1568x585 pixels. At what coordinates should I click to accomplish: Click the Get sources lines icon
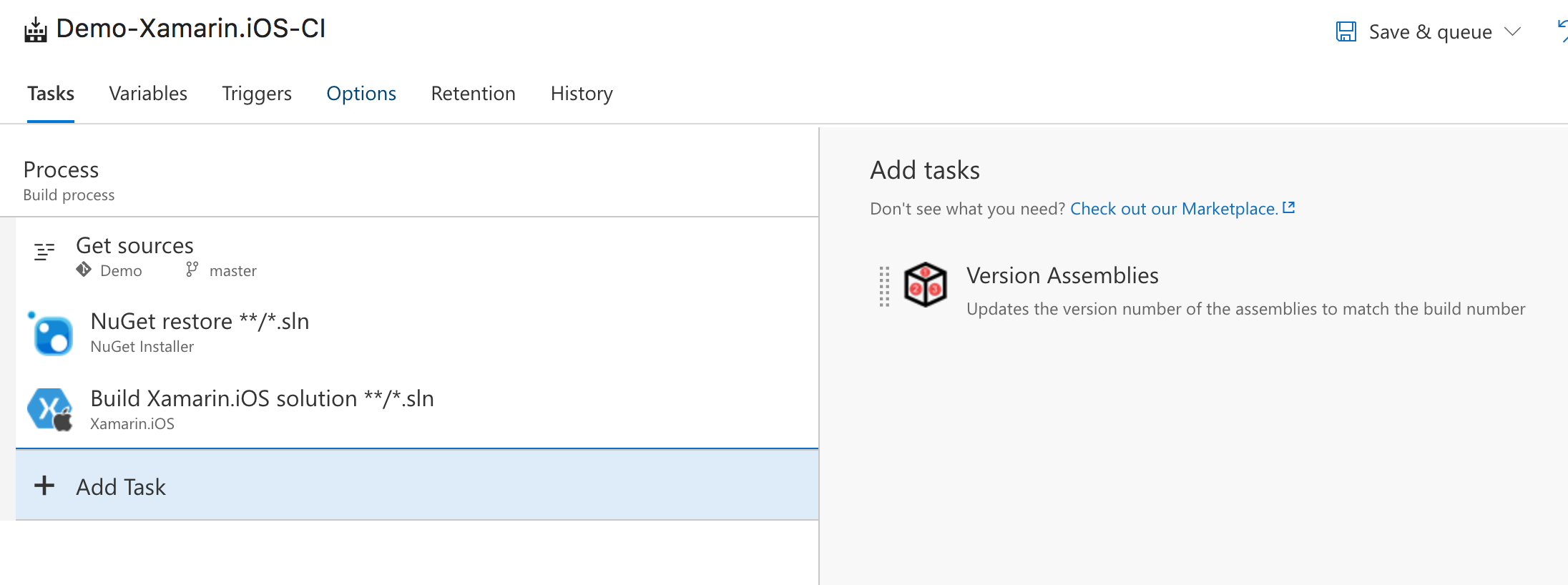click(44, 252)
